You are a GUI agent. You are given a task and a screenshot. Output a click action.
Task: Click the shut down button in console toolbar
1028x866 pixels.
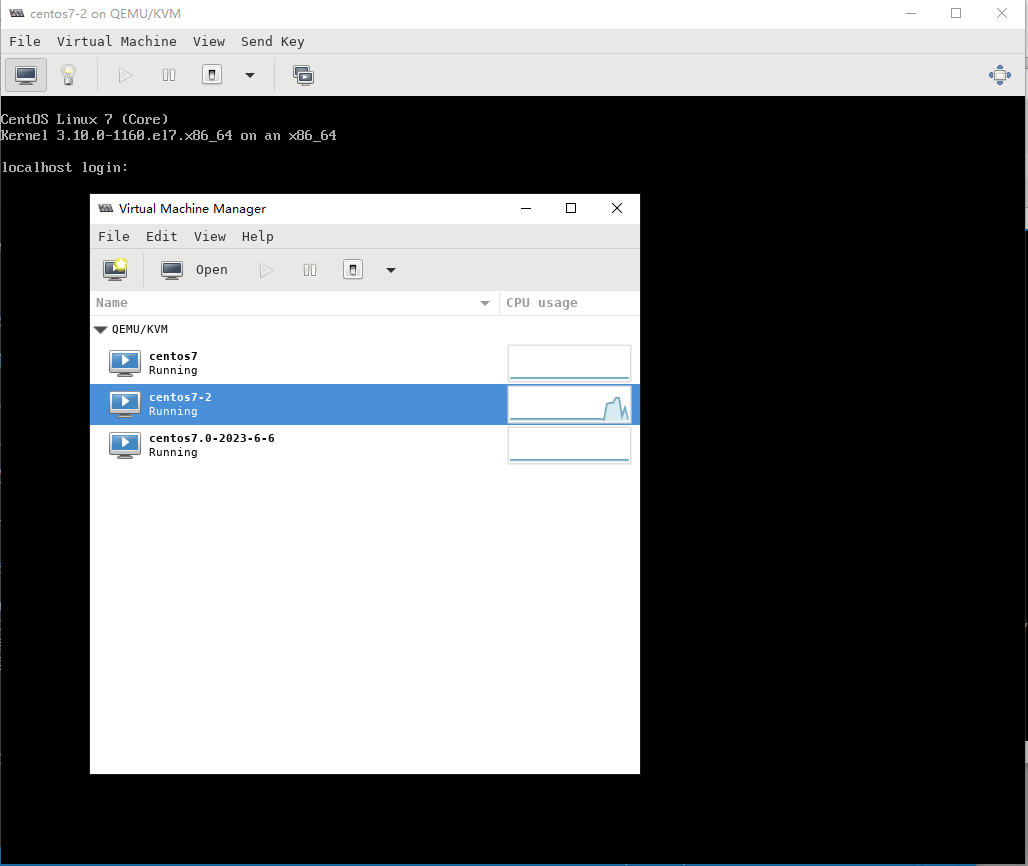[212, 75]
